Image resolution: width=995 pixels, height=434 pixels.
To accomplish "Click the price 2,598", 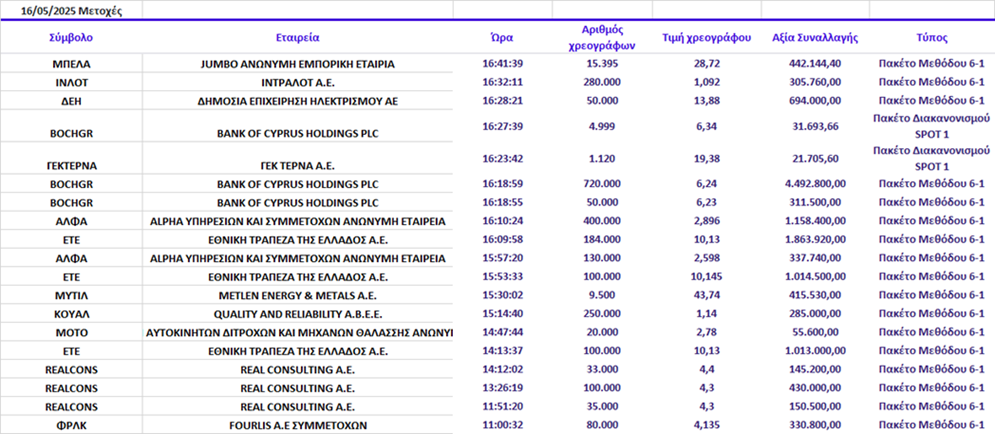I will coord(706,258).
